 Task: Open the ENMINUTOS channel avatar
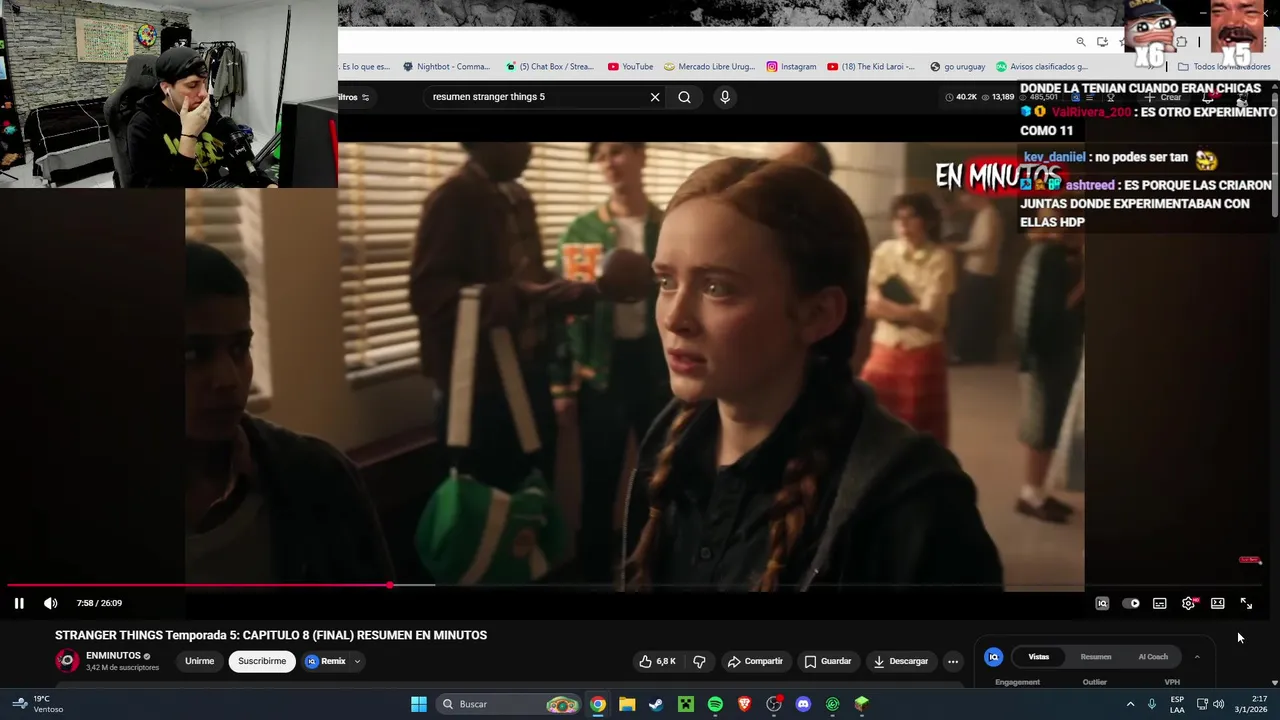pyautogui.click(x=67, y=661)
